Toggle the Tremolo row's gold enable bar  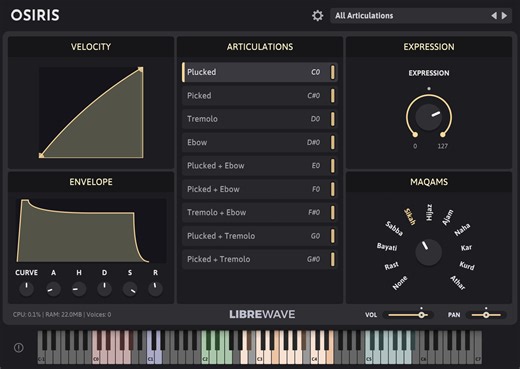pyautogui.click(x=332, y=119)
